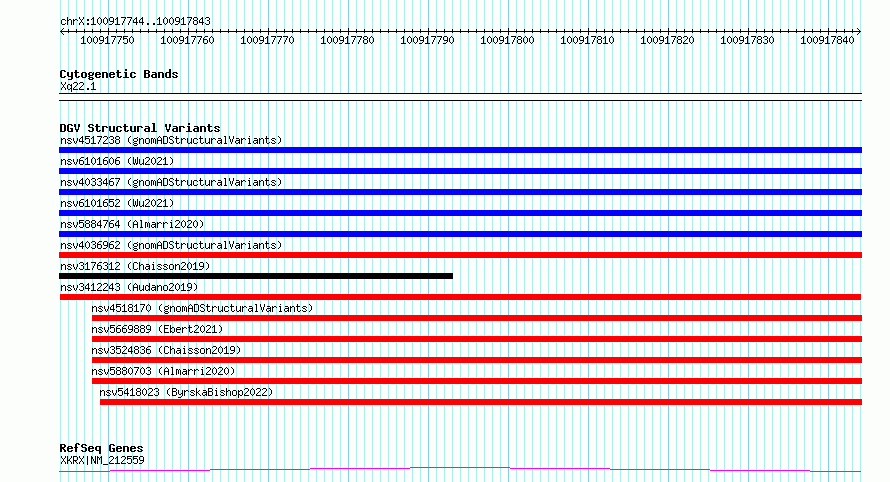Select the red bar for nsv5880703
This screenshot has width=890, height=482.
[x=477, y=381]
